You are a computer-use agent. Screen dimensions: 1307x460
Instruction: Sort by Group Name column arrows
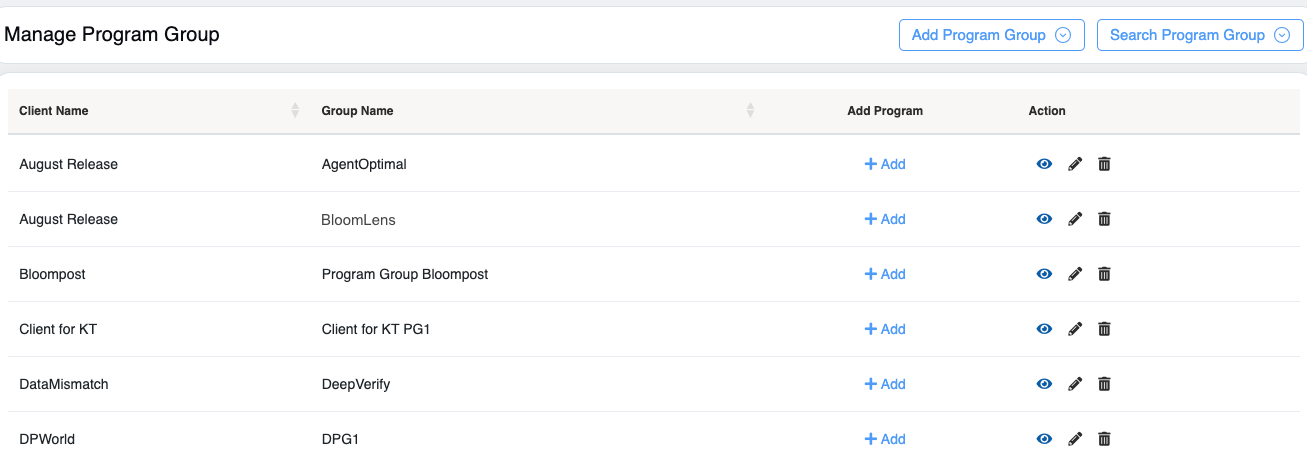(750, 111)
